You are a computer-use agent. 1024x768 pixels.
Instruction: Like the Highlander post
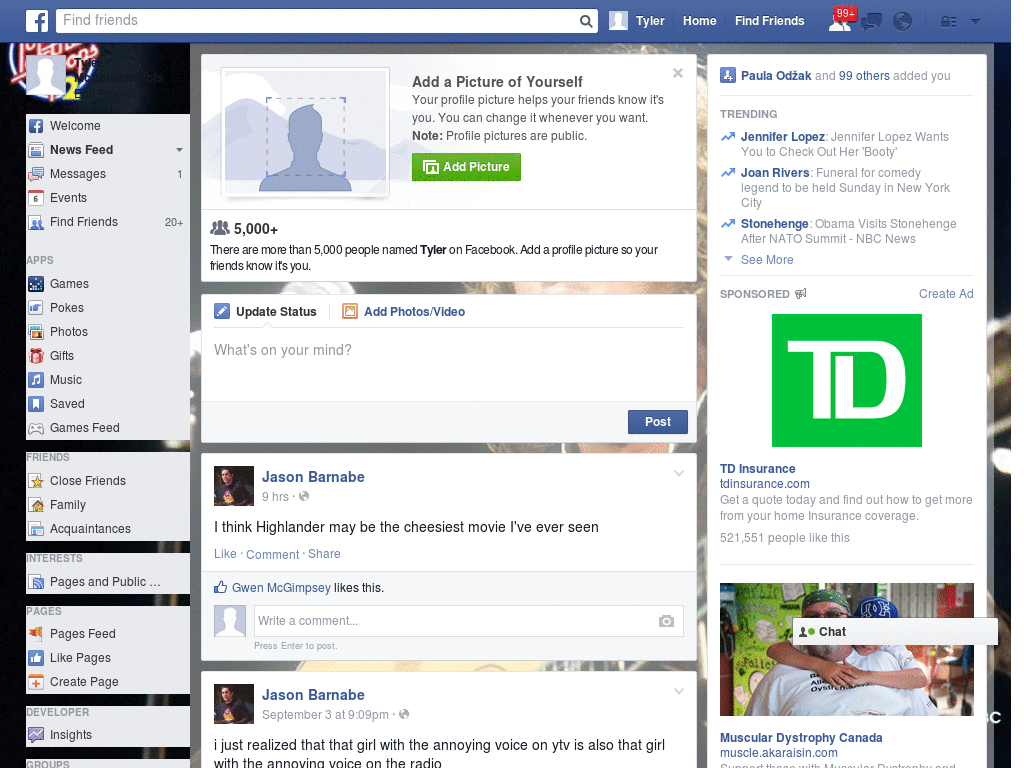[x=225, y=554]
